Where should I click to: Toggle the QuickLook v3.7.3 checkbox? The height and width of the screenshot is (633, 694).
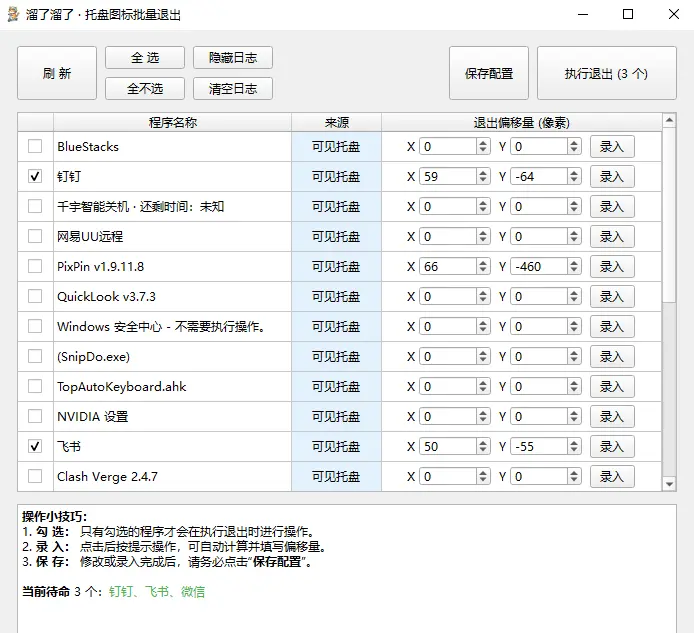[x=35, y=296]
